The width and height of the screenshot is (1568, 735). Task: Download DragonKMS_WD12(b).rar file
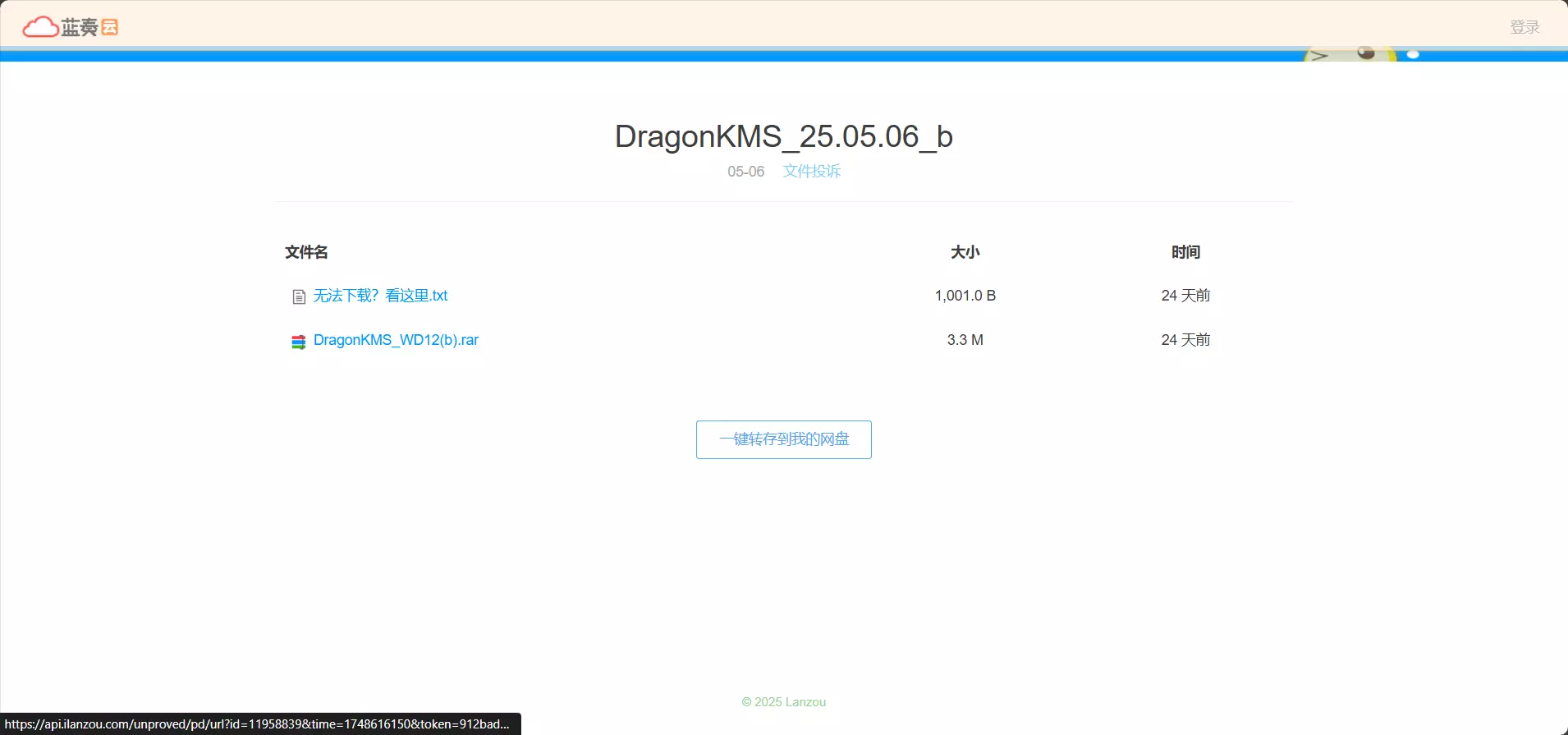pos(396,340)
